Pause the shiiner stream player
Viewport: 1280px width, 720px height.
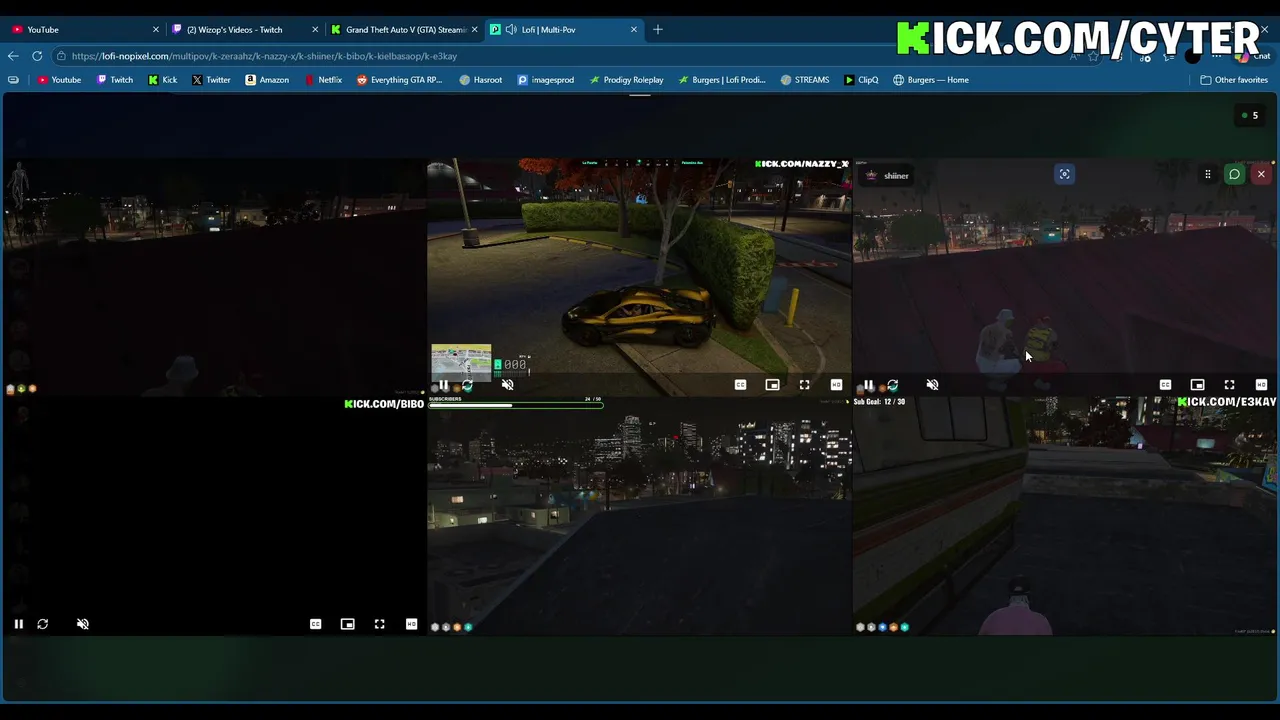coord(868,385)
